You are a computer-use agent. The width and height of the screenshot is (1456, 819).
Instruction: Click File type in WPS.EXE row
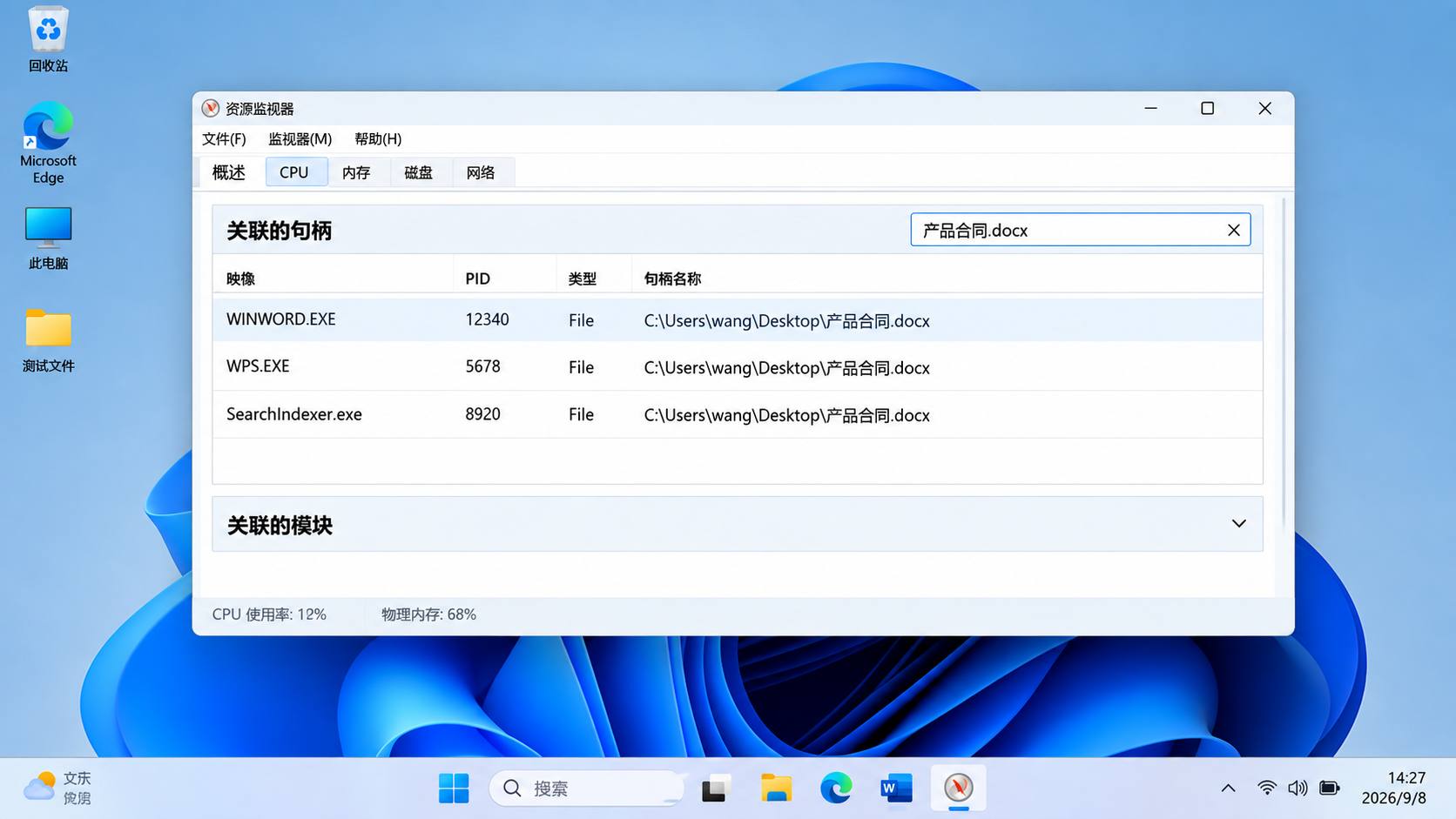pyautogui.click(x=581, y=367)
